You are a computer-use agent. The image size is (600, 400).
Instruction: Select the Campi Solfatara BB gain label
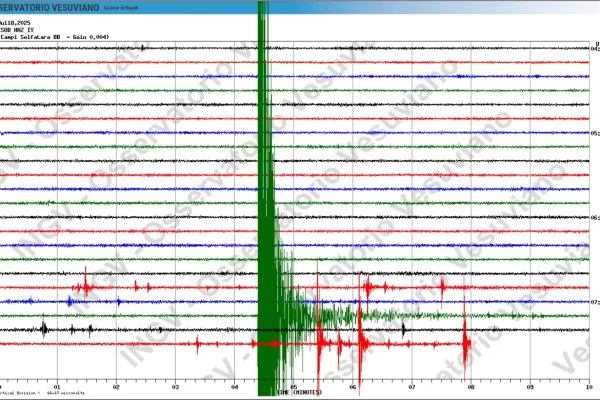coord(55,37)
